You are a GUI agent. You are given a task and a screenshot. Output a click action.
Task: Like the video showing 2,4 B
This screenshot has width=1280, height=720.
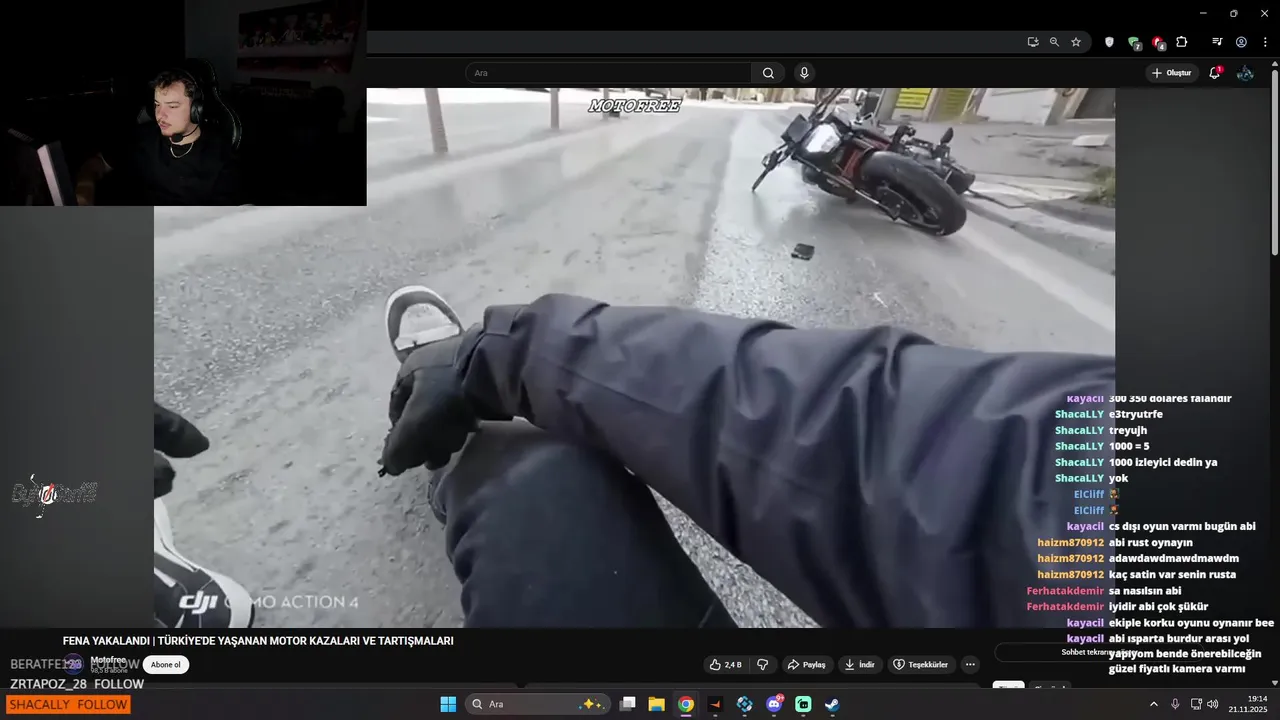click(x=725, y=664)
